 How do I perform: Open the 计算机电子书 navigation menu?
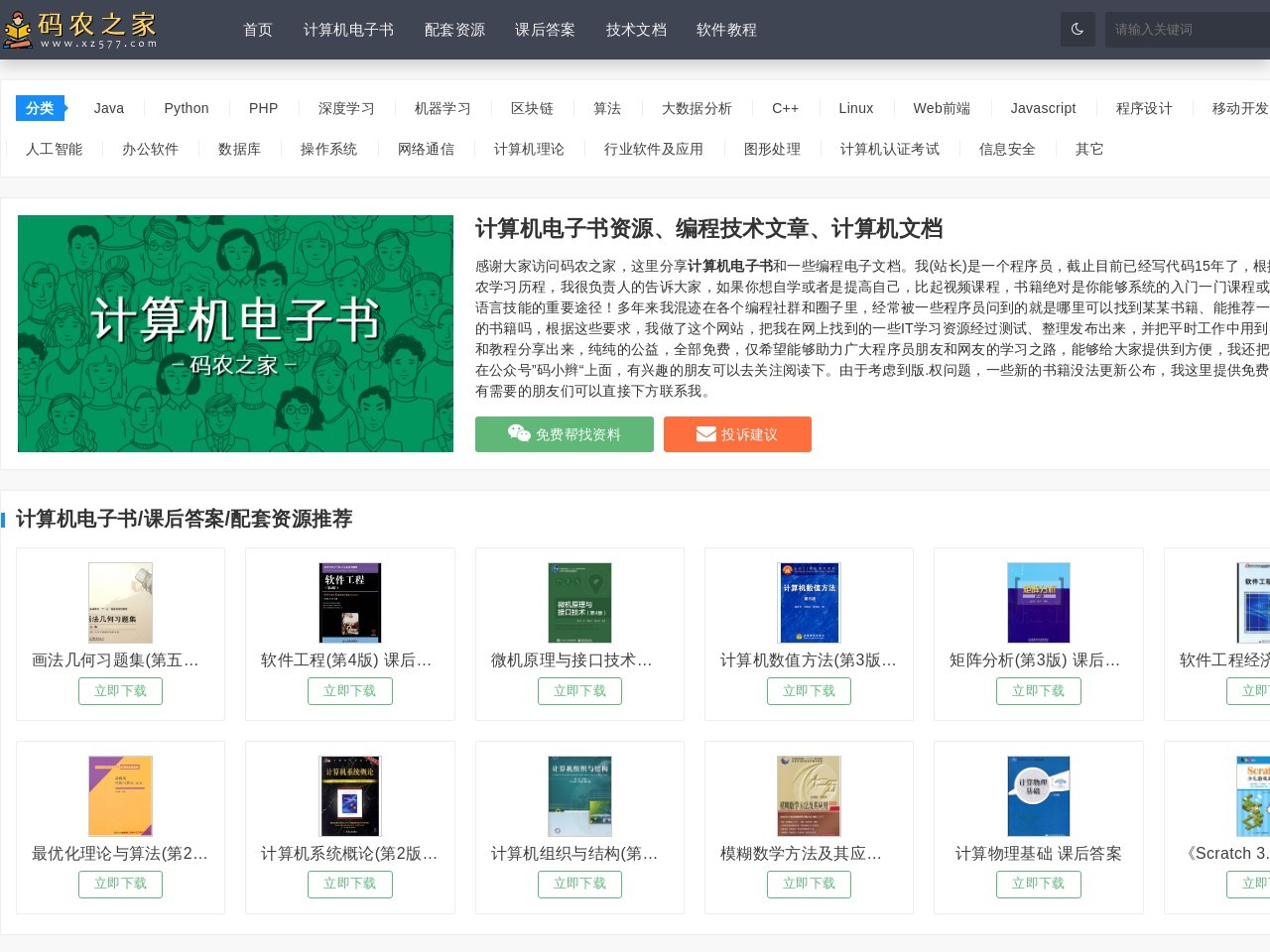348,30
